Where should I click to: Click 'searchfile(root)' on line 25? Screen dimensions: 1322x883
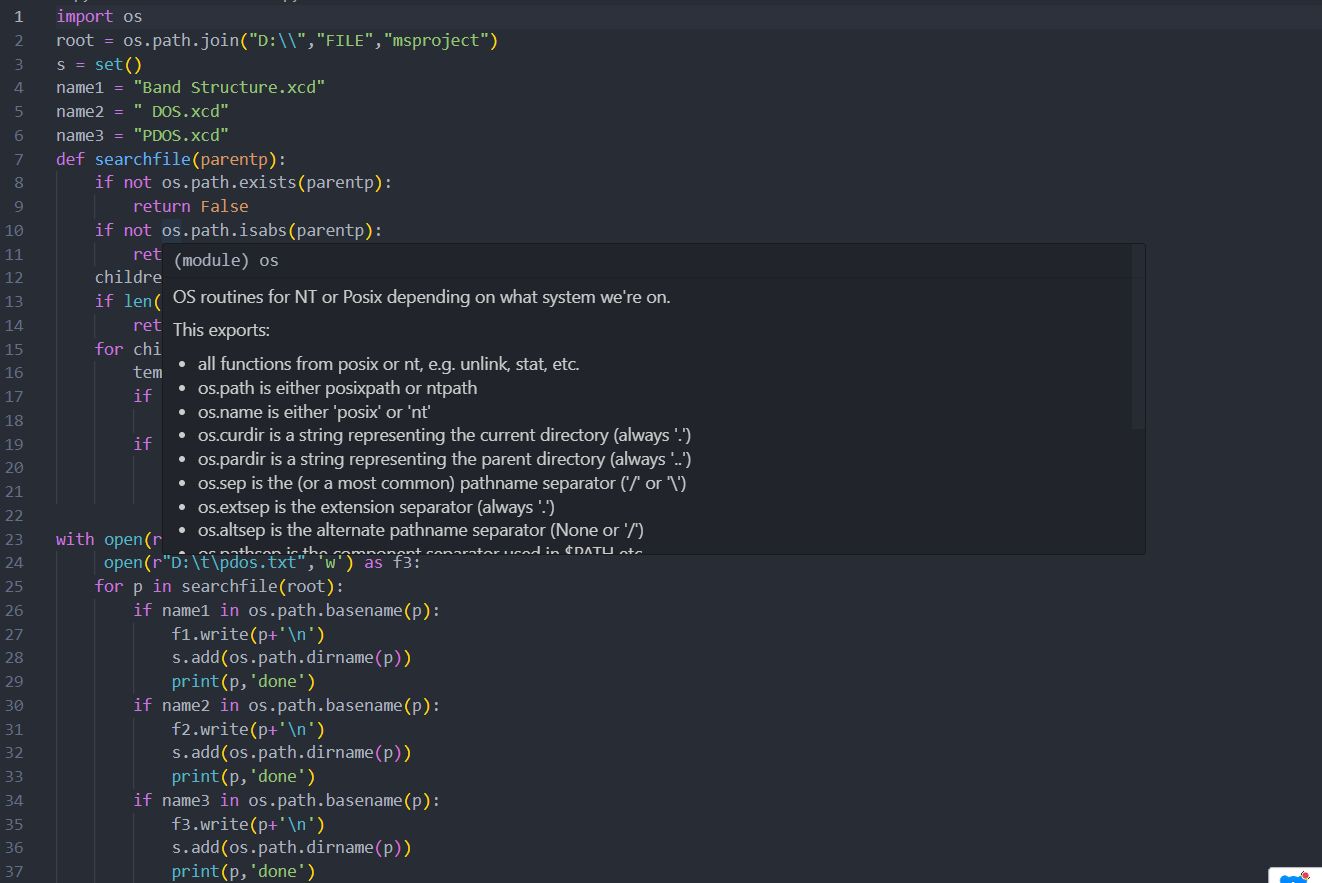(258, 586)
